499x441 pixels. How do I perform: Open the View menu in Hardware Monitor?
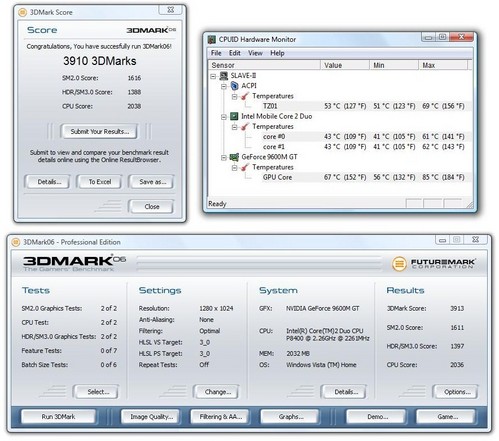(255, 53)
